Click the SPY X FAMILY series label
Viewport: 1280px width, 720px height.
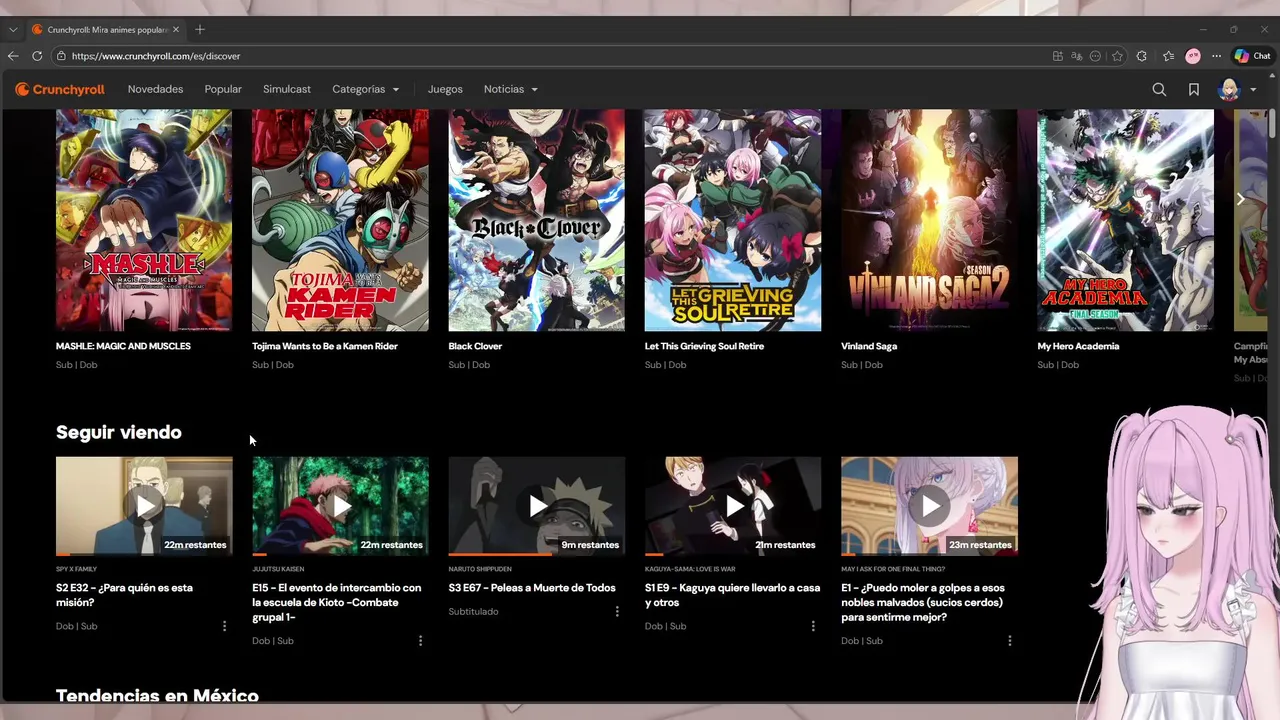pyautogui.click(x=76, y=569)
